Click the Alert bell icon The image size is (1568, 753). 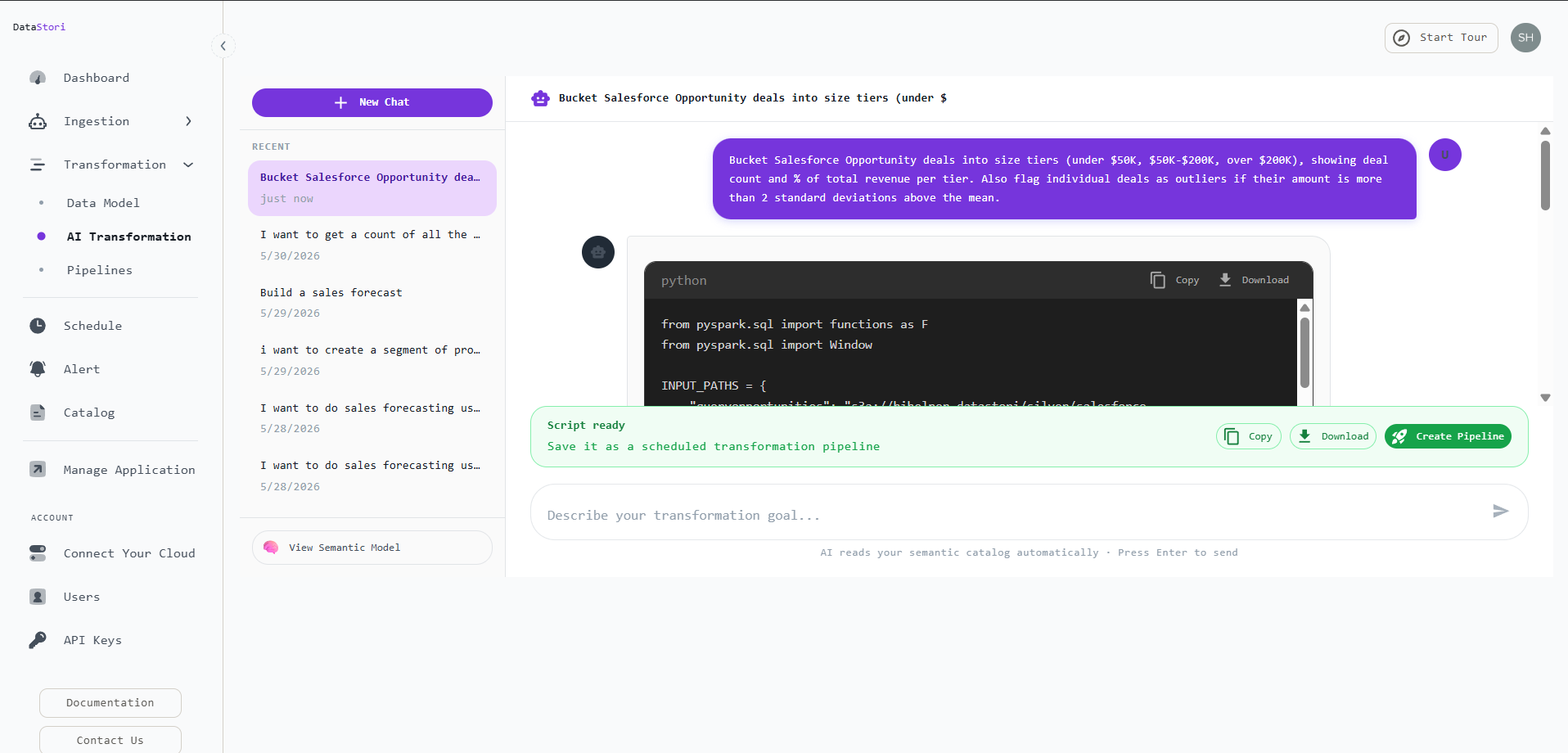coord(38,369)
